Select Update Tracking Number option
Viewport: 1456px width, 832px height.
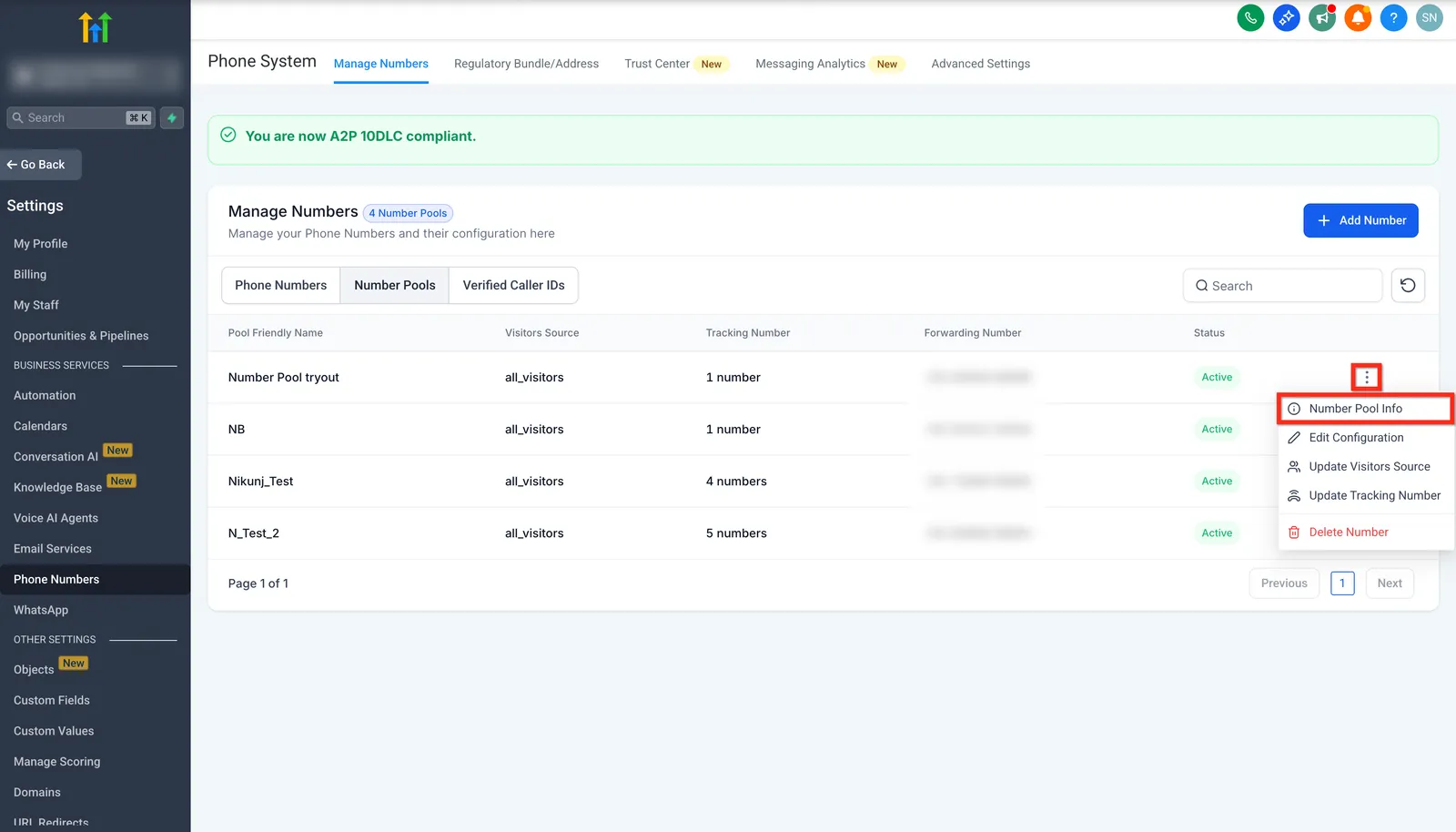pyautogui.click(x=1365, y=496)
